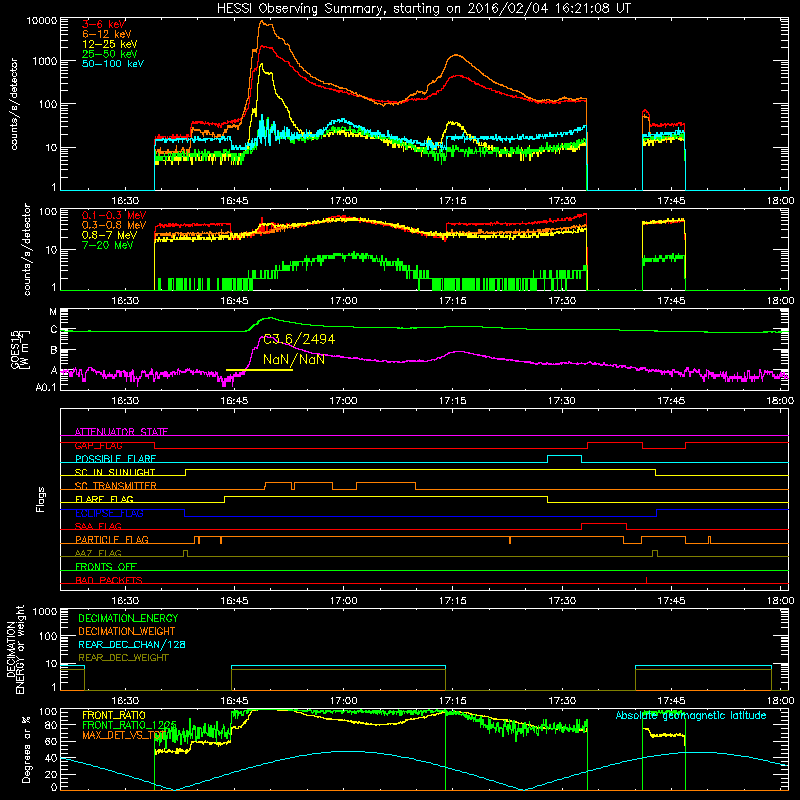
Task: Click the C3.6/2494 flare annotation
Action: point(299,339)
